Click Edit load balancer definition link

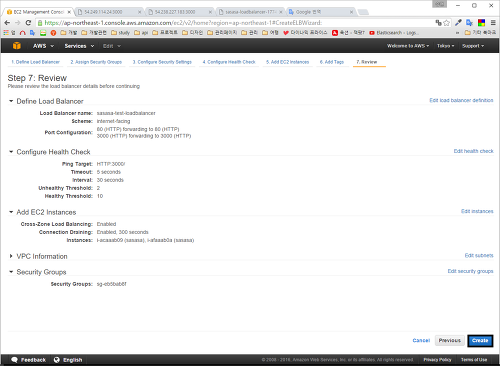pyautogui.click(x=461, y=100)
